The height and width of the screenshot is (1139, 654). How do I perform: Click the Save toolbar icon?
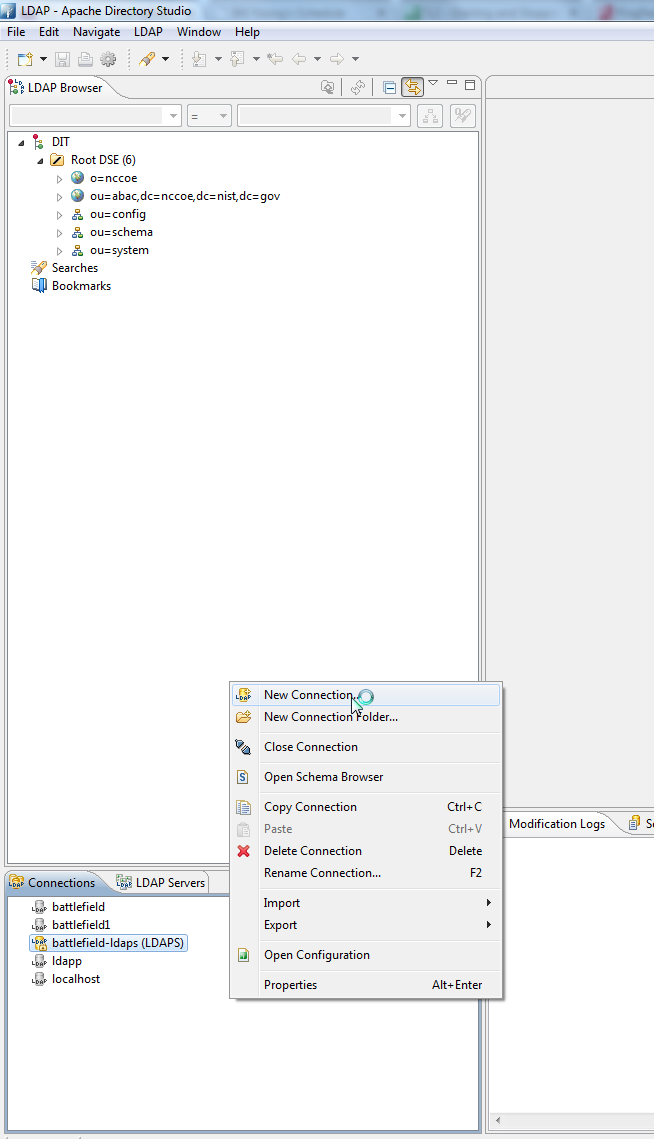coord(62,59)
